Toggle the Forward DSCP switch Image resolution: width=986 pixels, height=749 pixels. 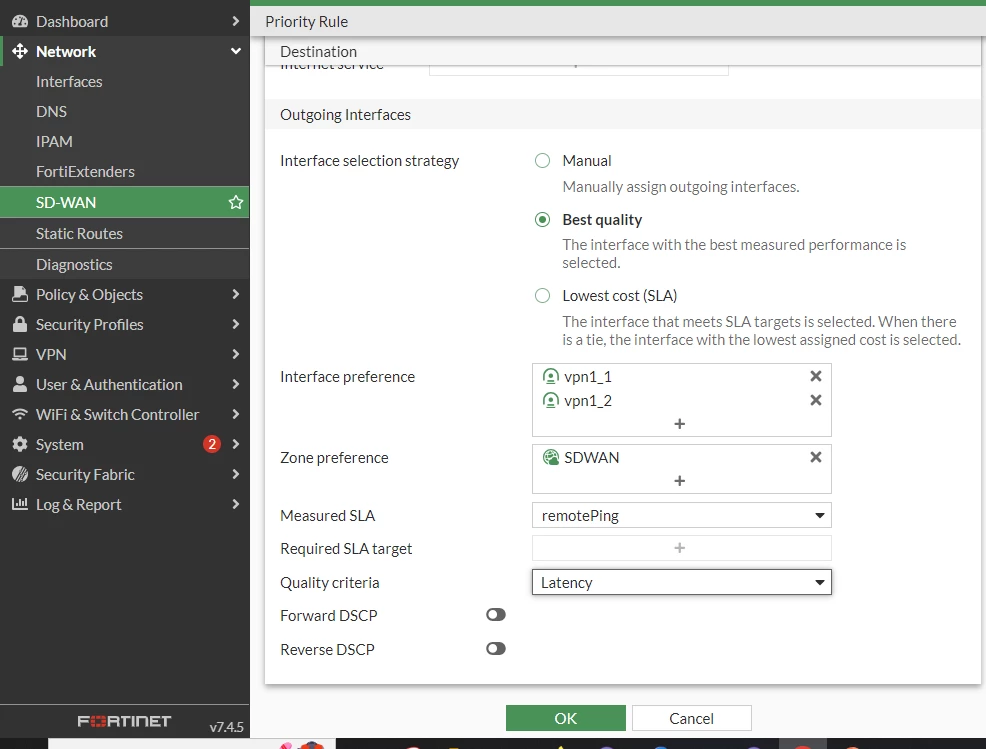pos(496,615)
